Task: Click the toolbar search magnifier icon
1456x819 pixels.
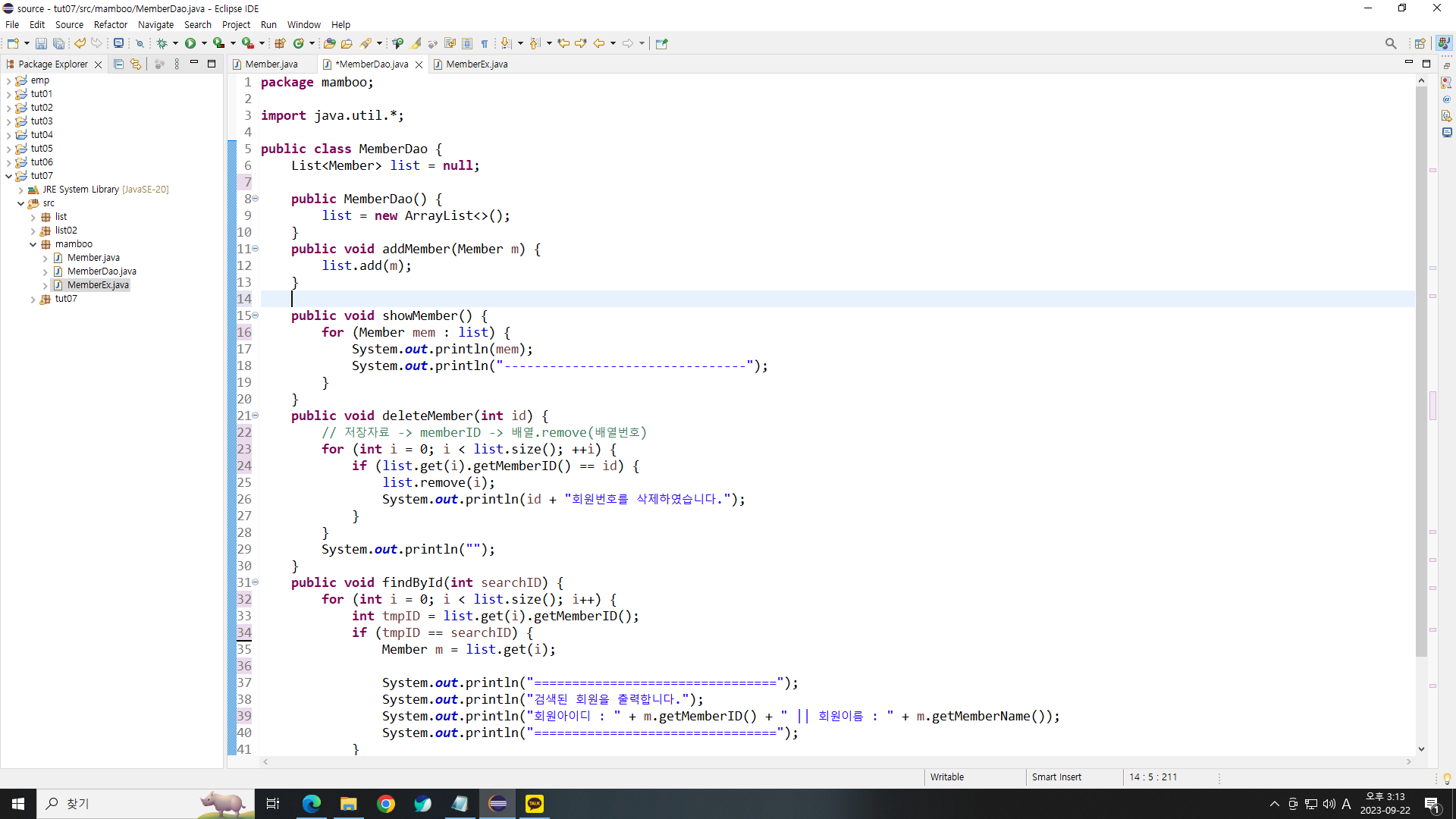Action: click(1390, 44)
